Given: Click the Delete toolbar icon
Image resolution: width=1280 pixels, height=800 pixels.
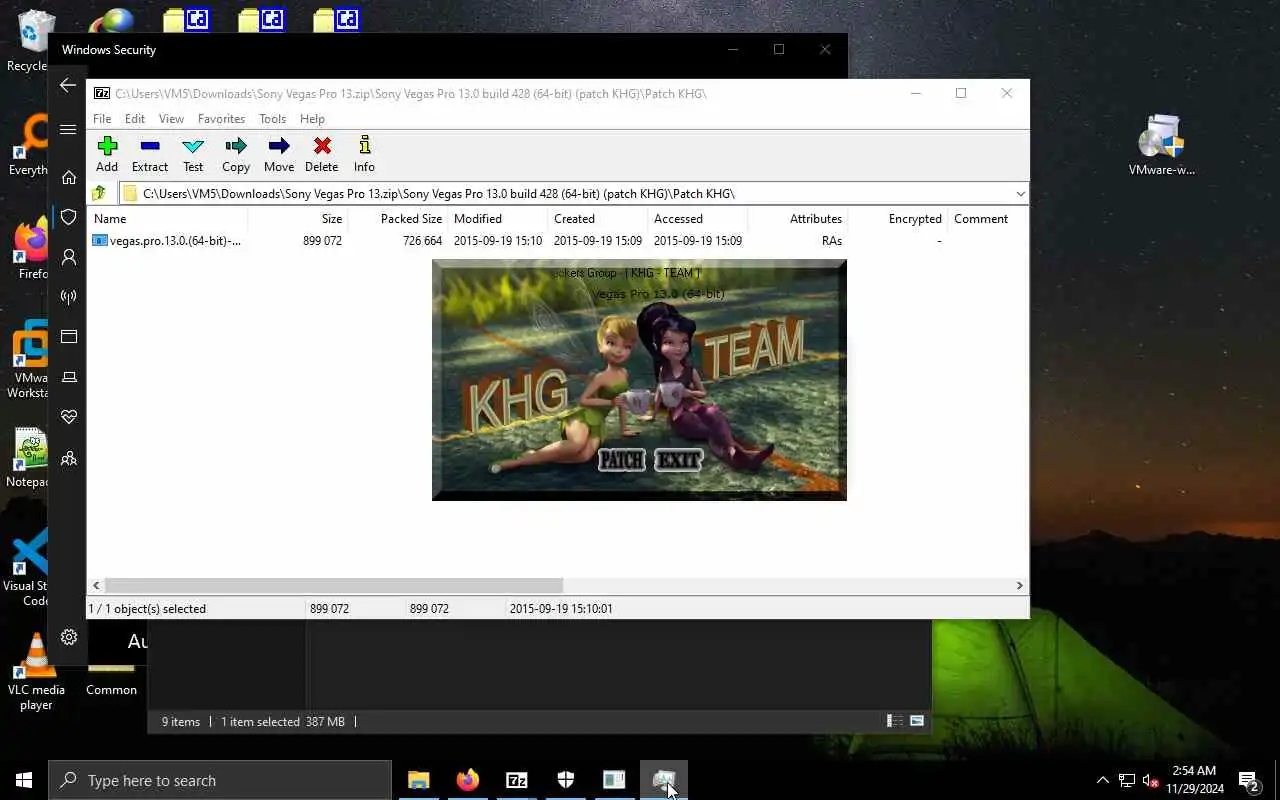Looking at the screenshot, I should [322, 154].
